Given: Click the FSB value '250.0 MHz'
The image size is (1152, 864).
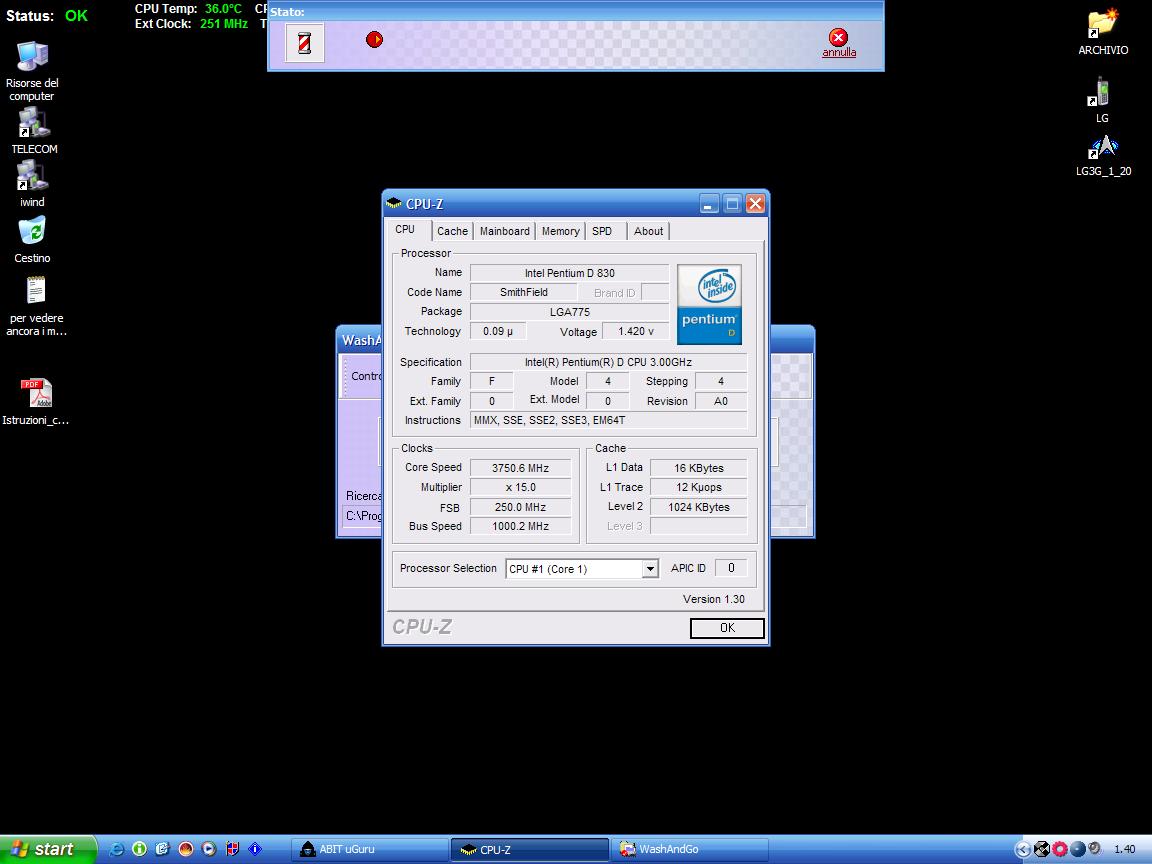Looking at the screenshot, I should click(520, 507).
